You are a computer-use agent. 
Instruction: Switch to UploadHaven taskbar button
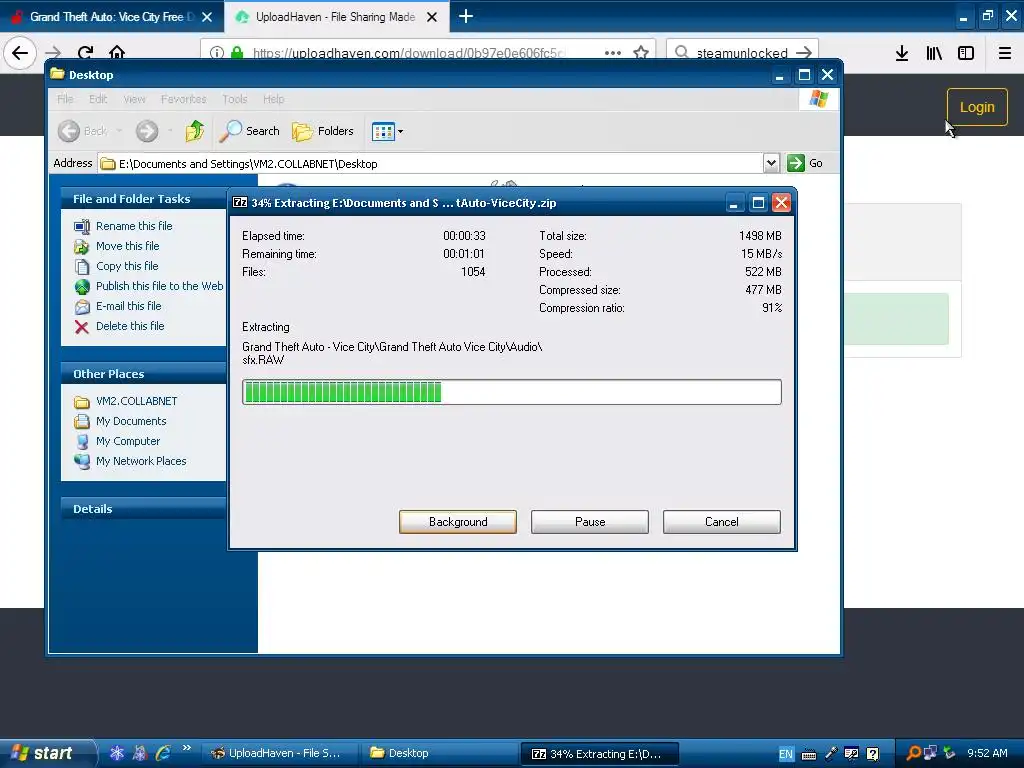point(281,753)
